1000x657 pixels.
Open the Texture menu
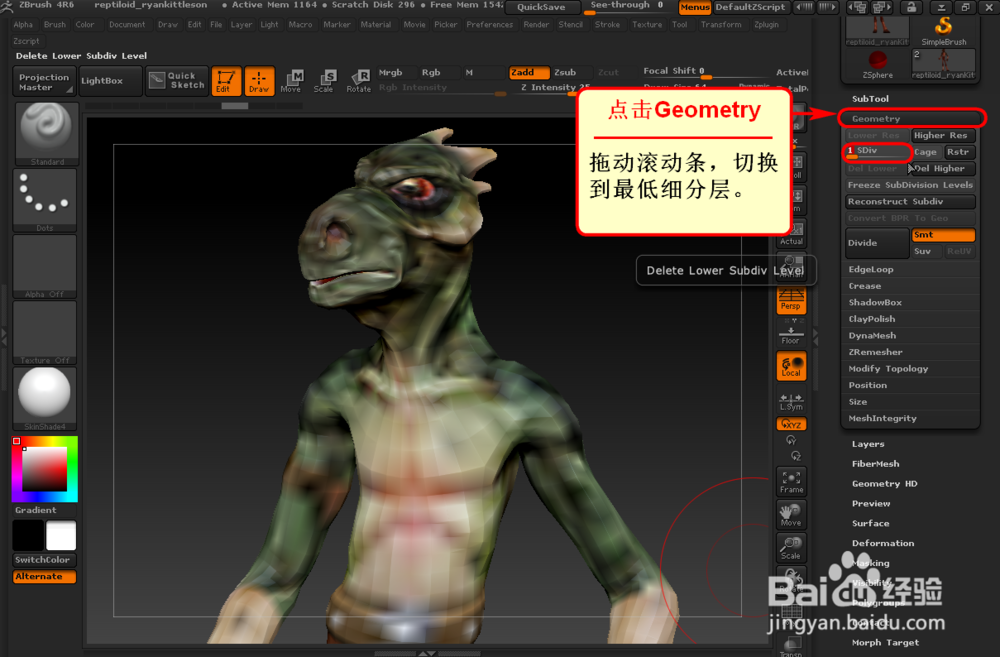pos(647,25)
